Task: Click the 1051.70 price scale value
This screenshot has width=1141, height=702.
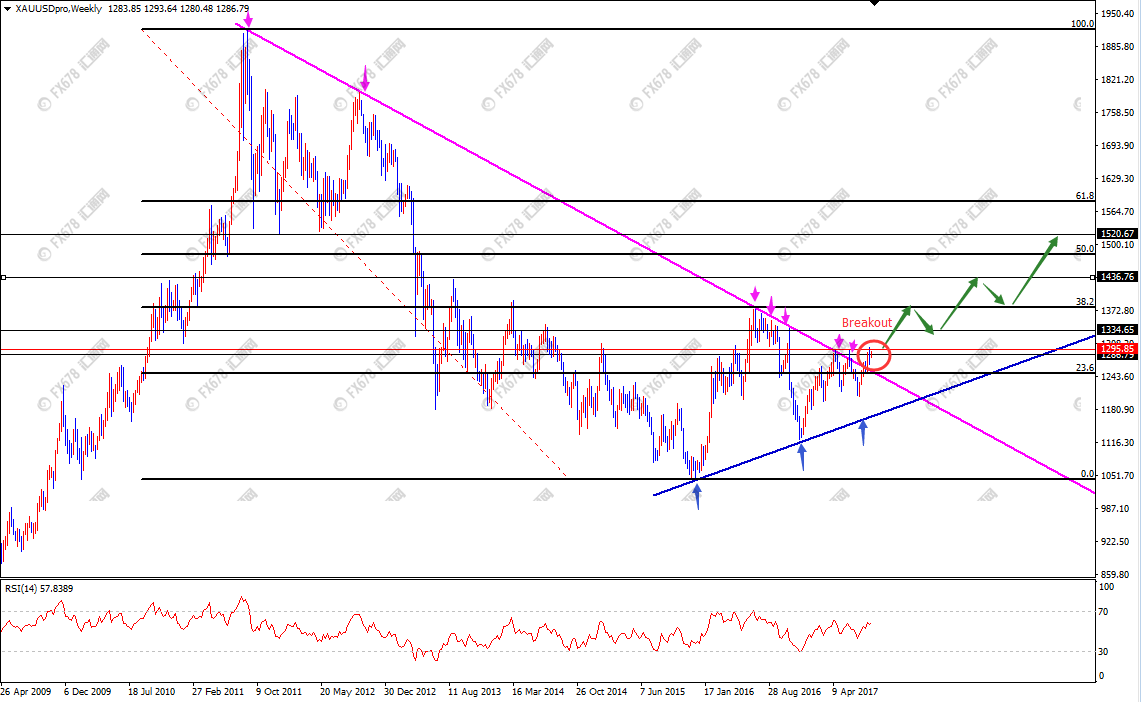Action: [x=1118, y=476]
